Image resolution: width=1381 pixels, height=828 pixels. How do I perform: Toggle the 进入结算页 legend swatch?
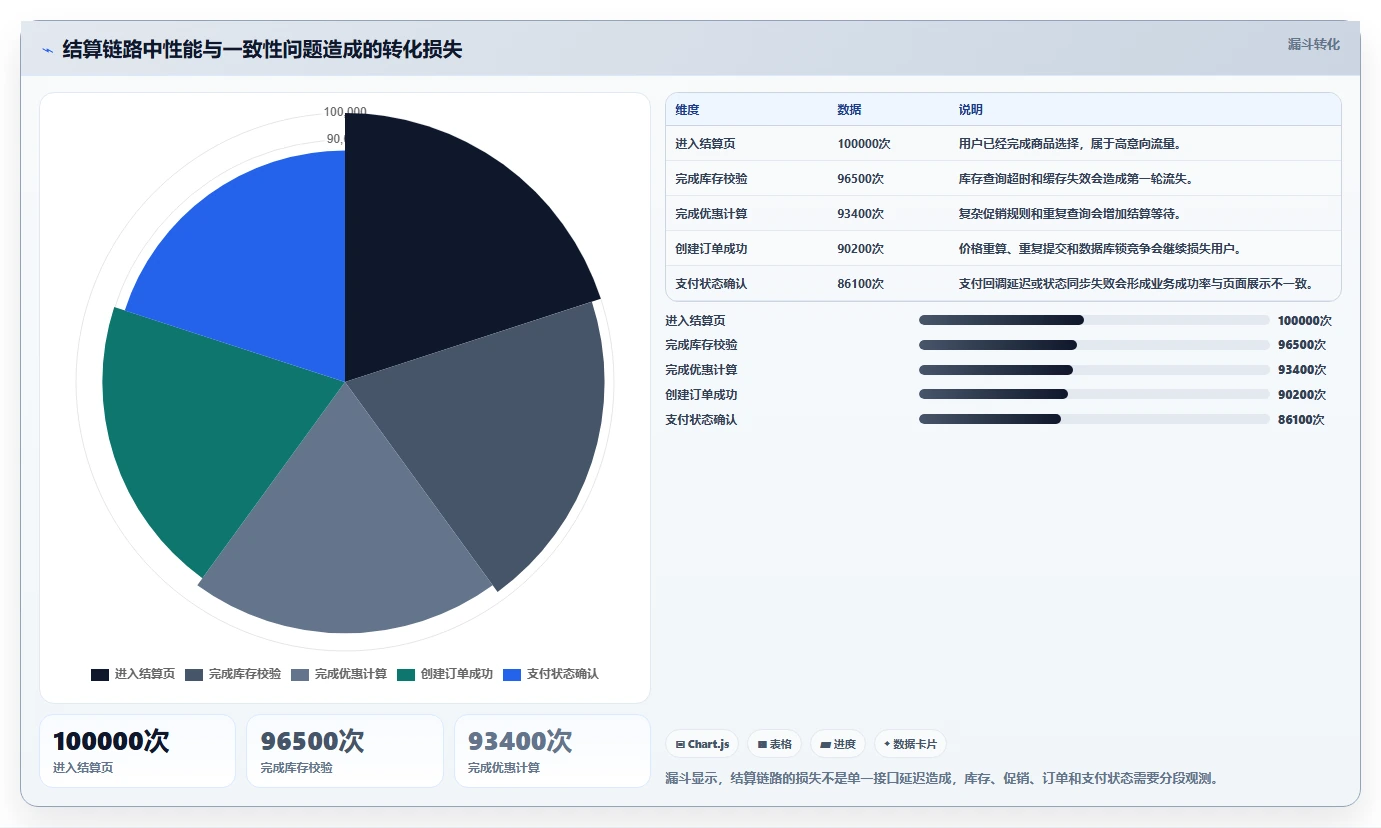point(100,674)
